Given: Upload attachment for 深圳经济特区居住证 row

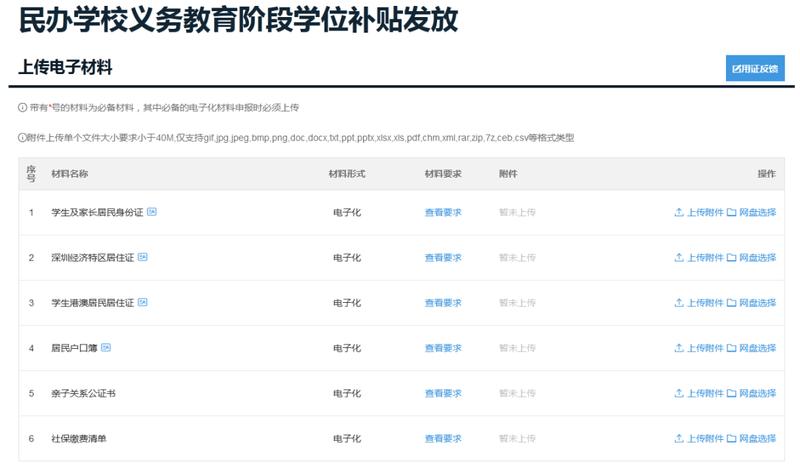Looking at the screenshot, I should [698, 258].
